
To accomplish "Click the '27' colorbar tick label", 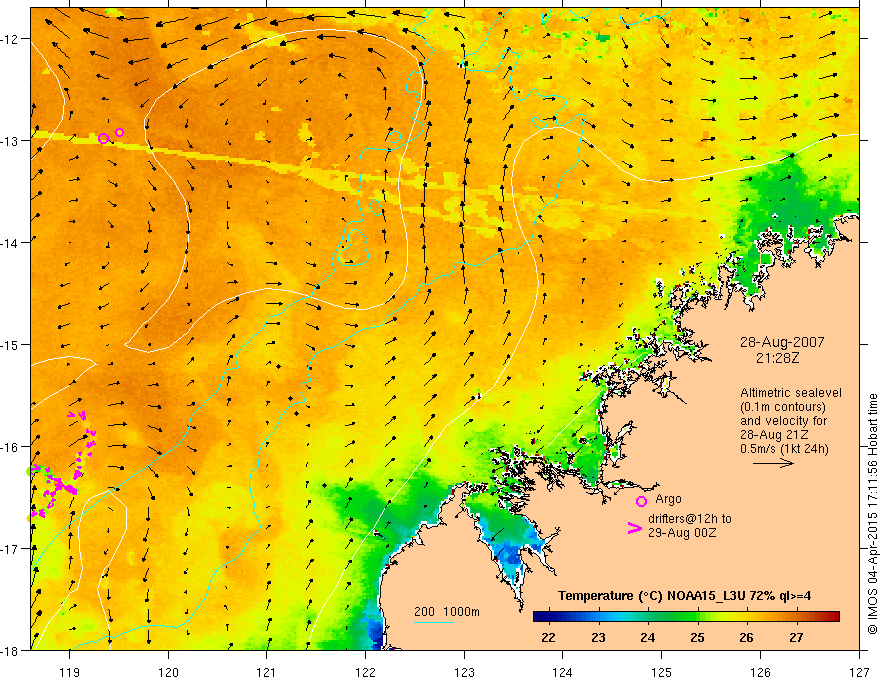I will 796,637.
